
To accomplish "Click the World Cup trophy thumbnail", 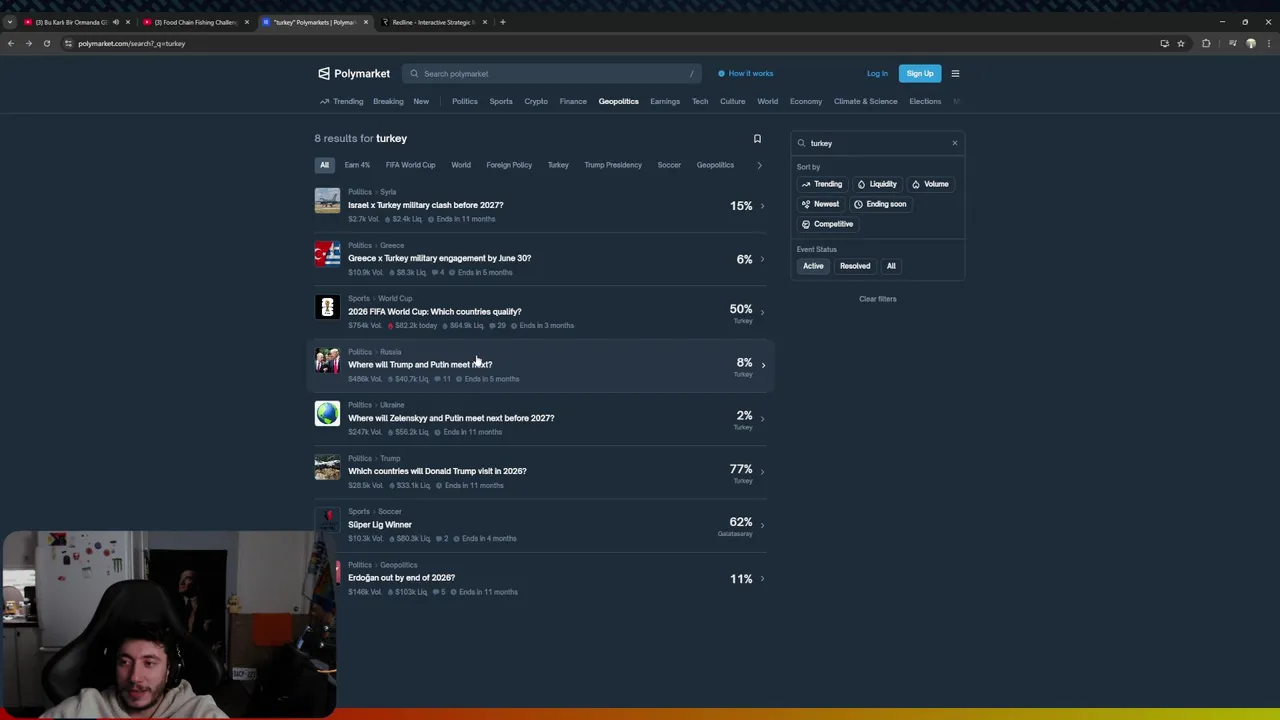I will click(327, 307).
